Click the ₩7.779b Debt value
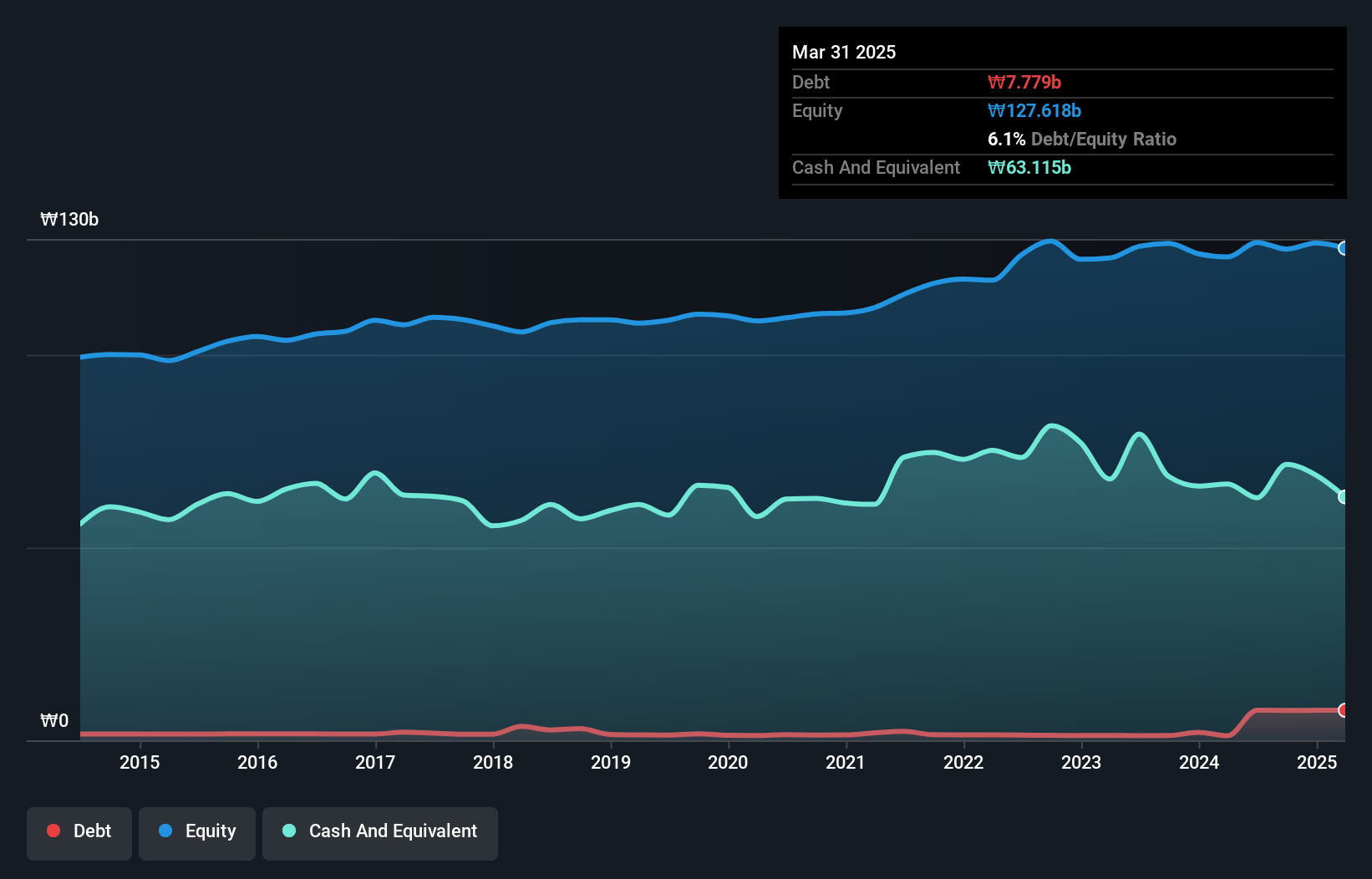 pyautogui.click(x=1024, y=82)
